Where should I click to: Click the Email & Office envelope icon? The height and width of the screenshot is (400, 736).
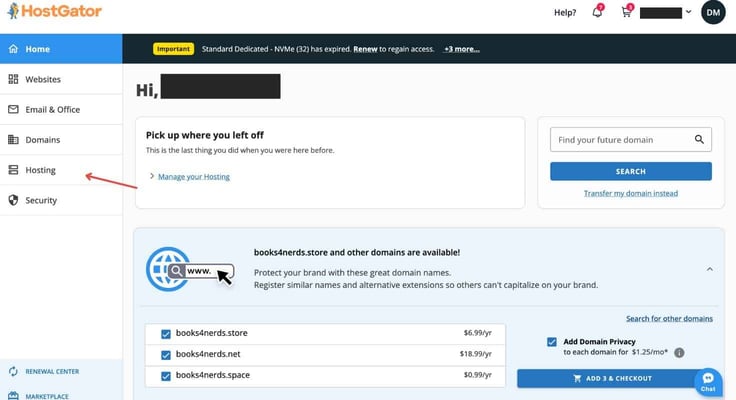pyautogui.click(x=13, y=109)
